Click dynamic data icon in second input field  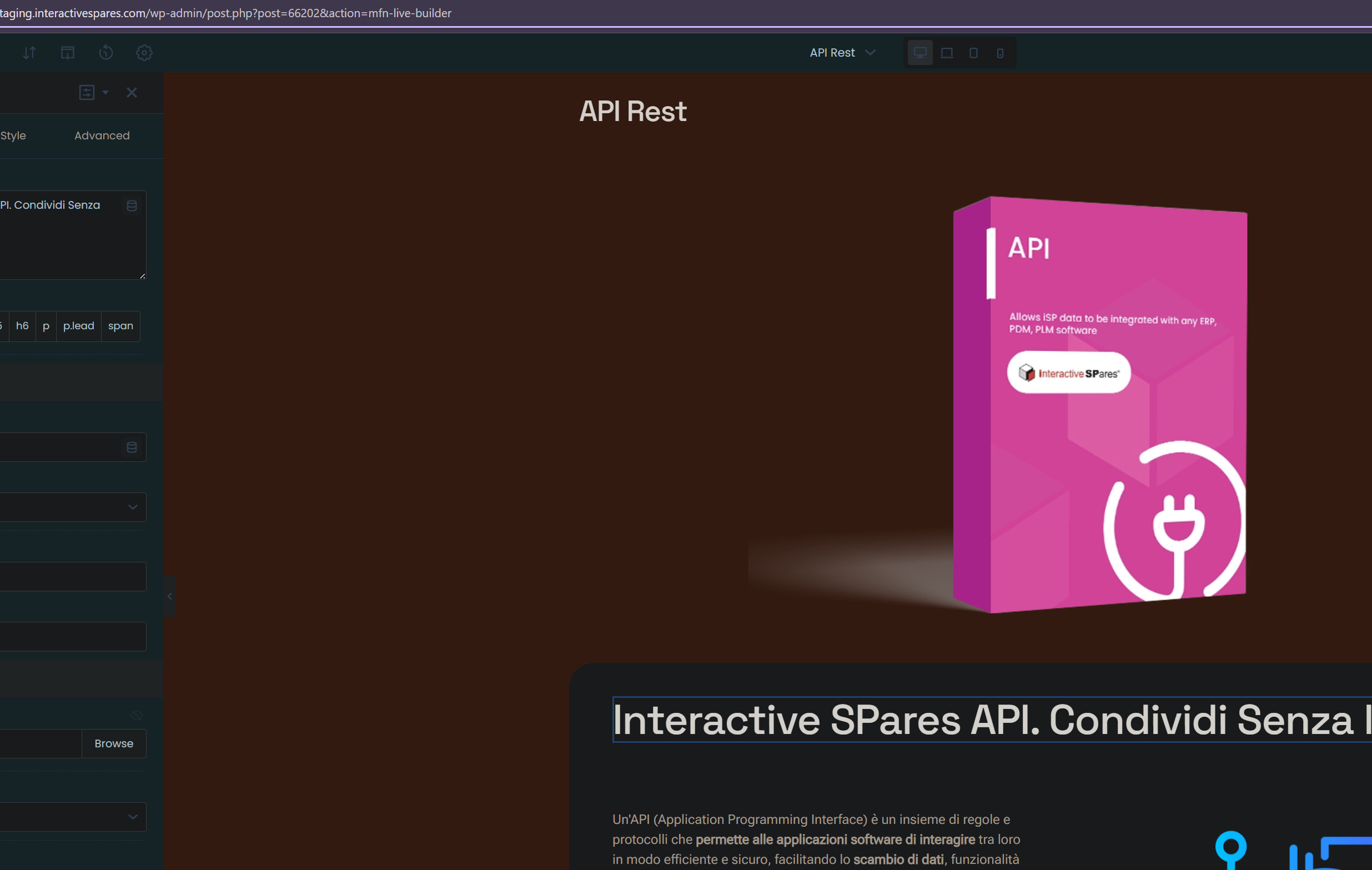(132, 447)
